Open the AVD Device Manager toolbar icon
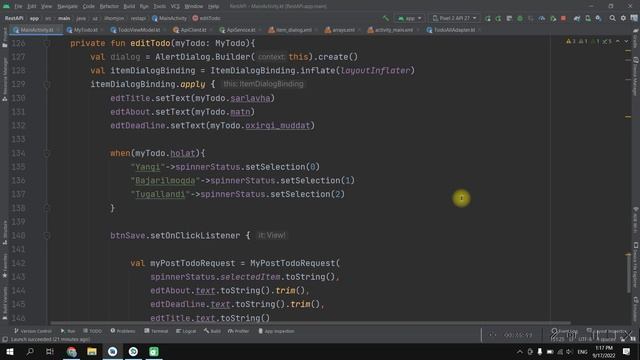Image resolution: width=640 pixels, height=360 pixels. 588,18
